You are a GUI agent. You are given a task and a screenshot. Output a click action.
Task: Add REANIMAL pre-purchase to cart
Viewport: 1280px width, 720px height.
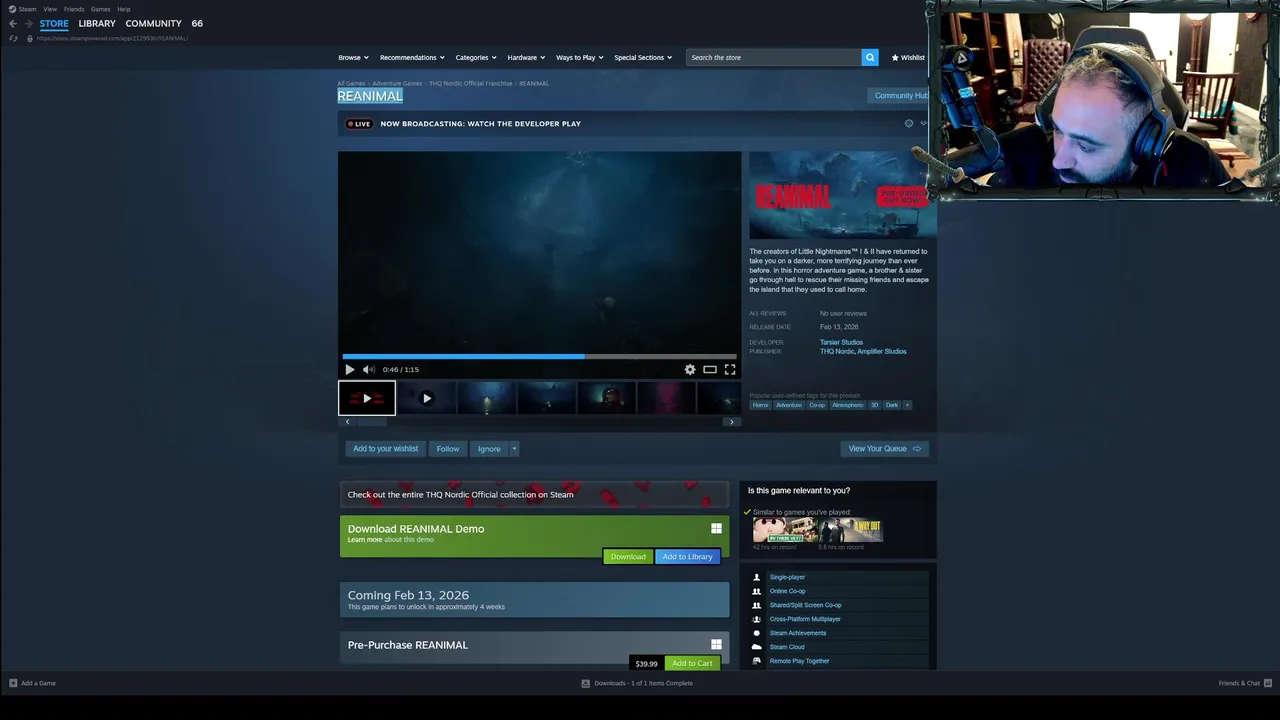coord(692,663)
